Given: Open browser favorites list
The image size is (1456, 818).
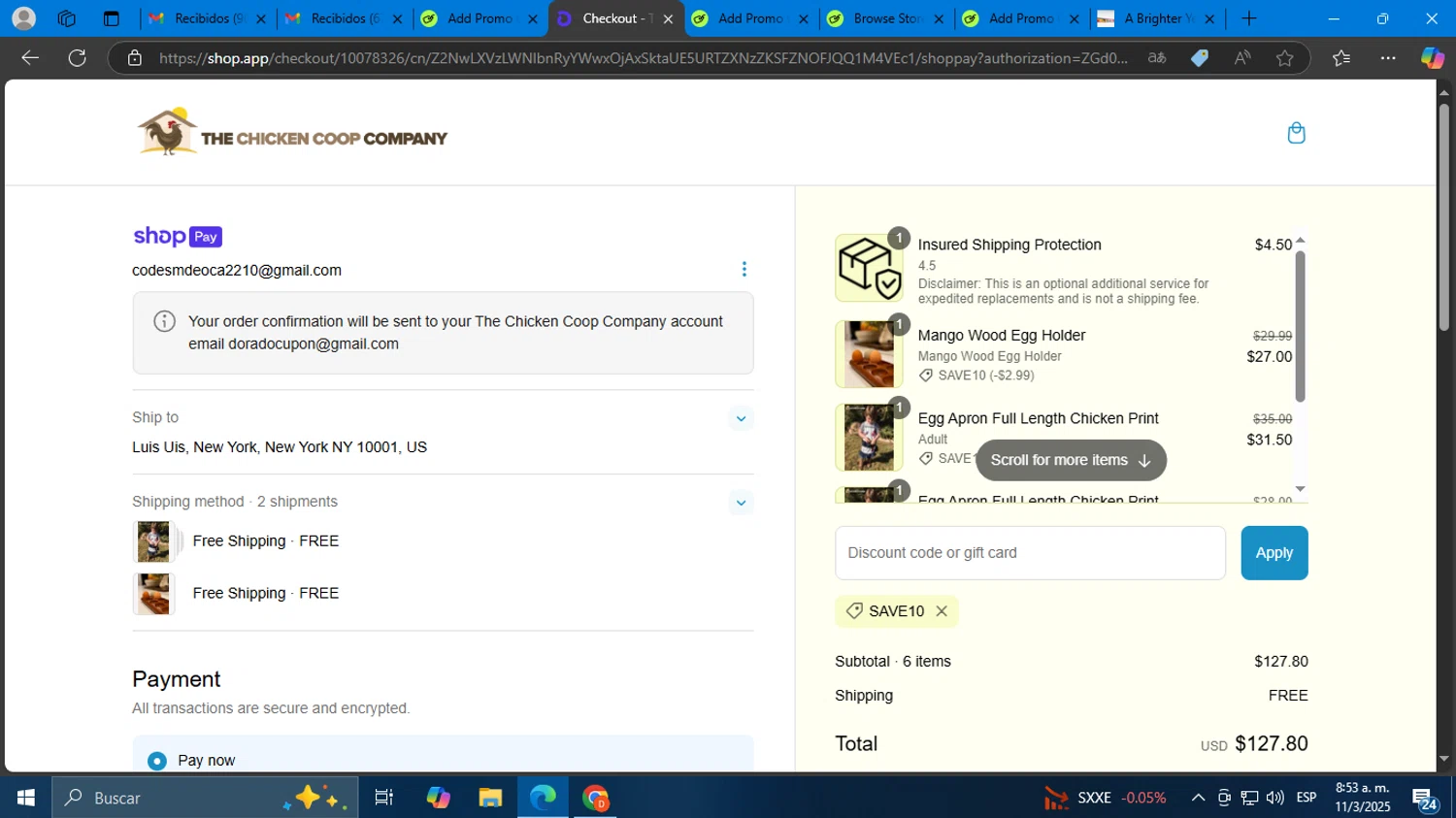Looking at the screenshot, I should [x=1341, y=58].
